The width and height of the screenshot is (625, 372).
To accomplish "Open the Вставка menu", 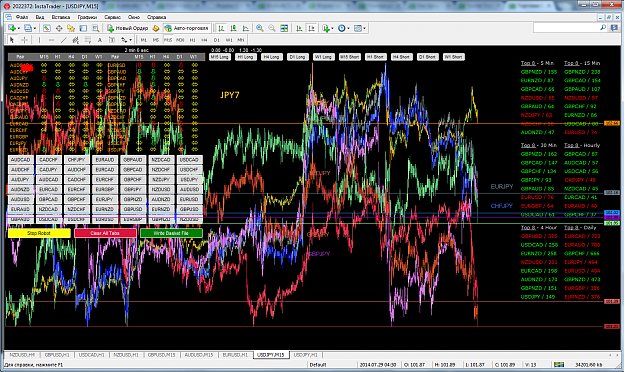I will point(61,17).
